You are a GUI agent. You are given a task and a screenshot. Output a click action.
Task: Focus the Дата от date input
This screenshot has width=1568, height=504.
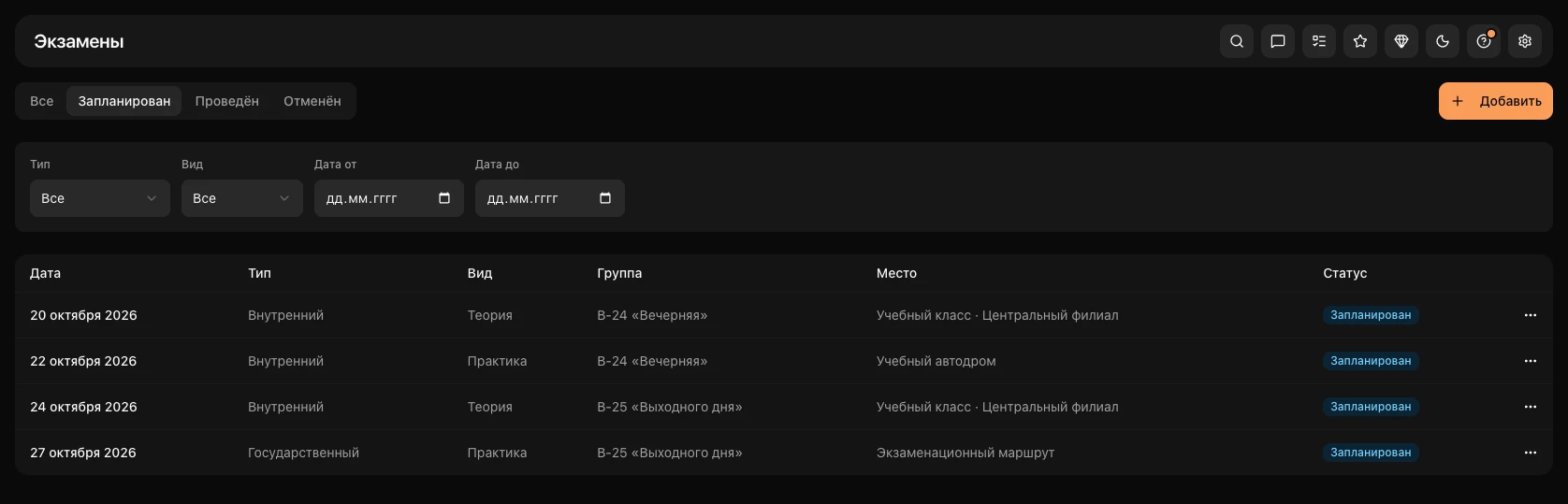tap(389, 198)
